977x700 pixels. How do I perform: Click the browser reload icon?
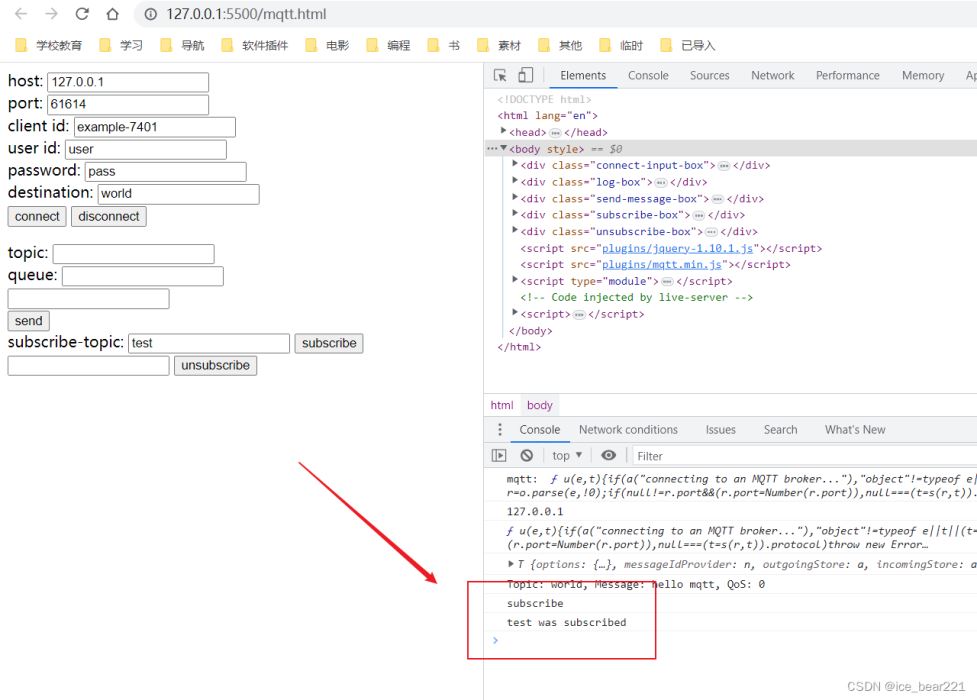pyautogui.click(x=82, y=14)
